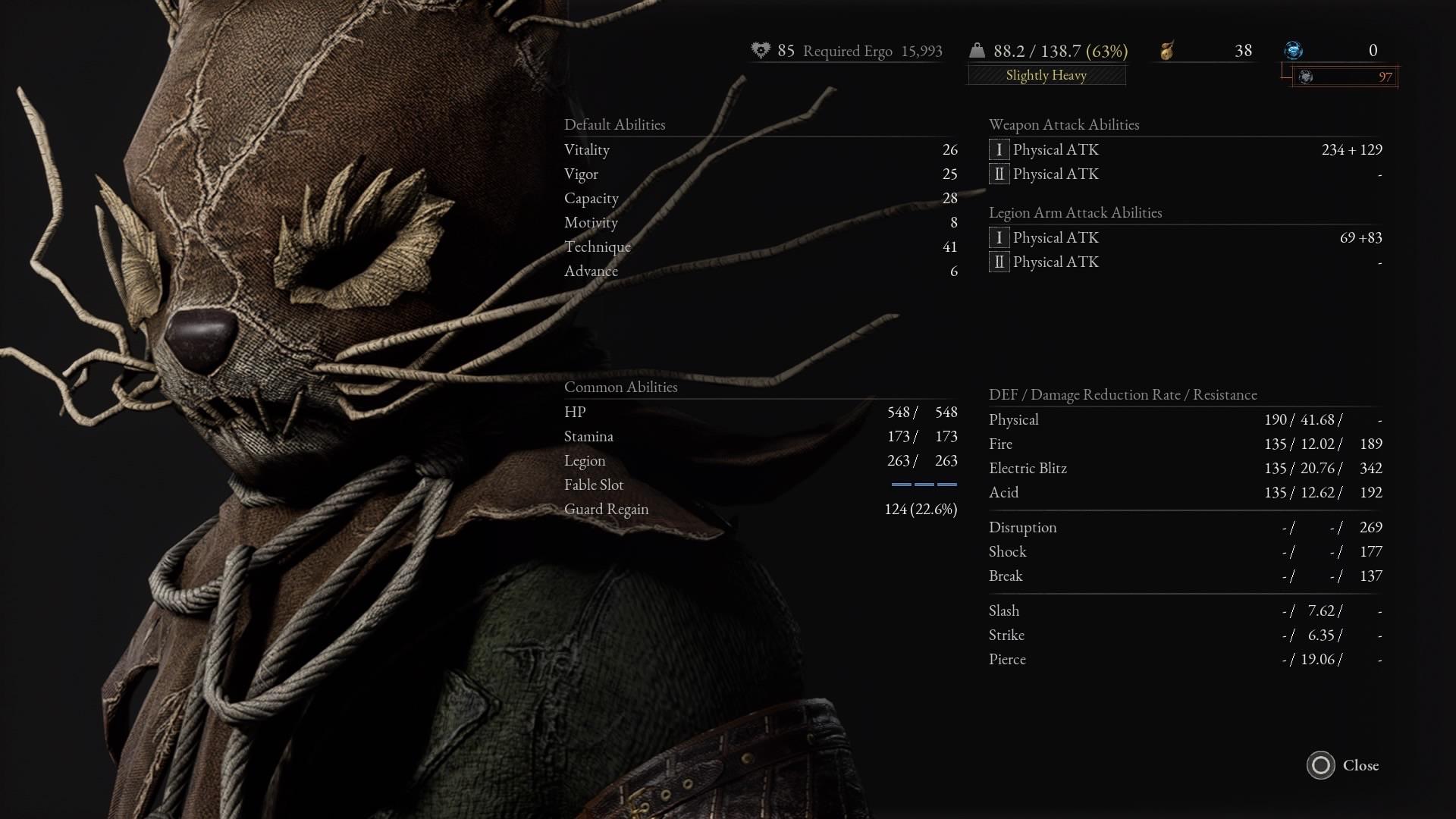Select the Advance stat row
The width and height of the screenshot is (1456, 819).
pyautogui.click(x=761, y=271)
